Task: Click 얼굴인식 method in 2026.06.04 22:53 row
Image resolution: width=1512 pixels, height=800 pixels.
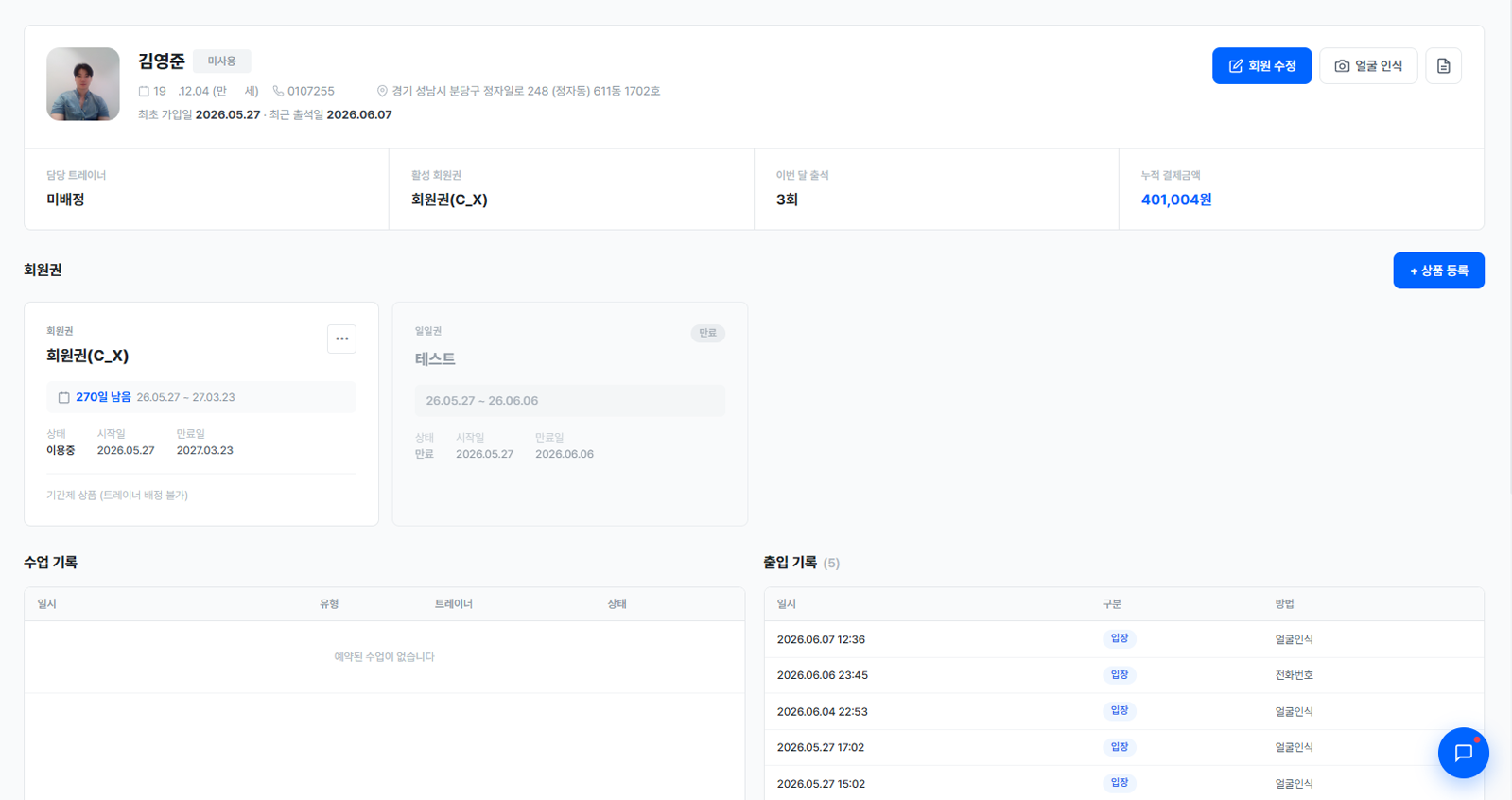Action: point(1294,711)
